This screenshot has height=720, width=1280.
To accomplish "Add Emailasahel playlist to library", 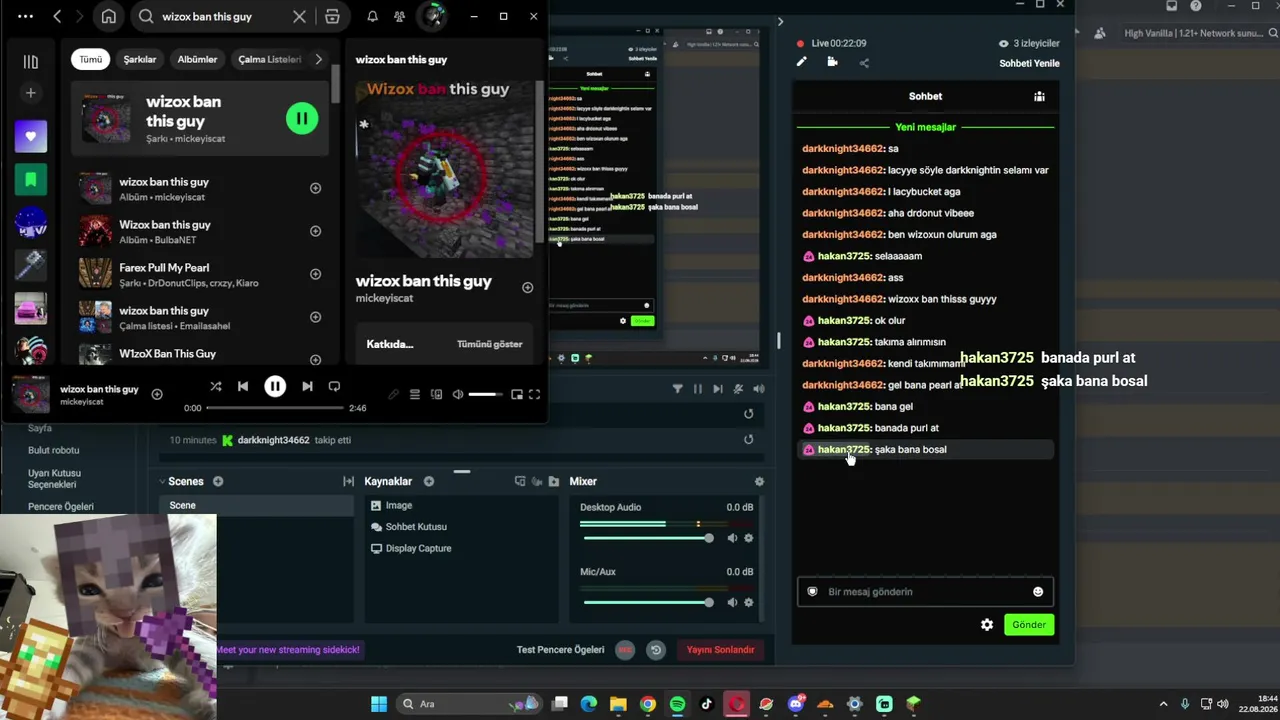I will pos(315,317).
